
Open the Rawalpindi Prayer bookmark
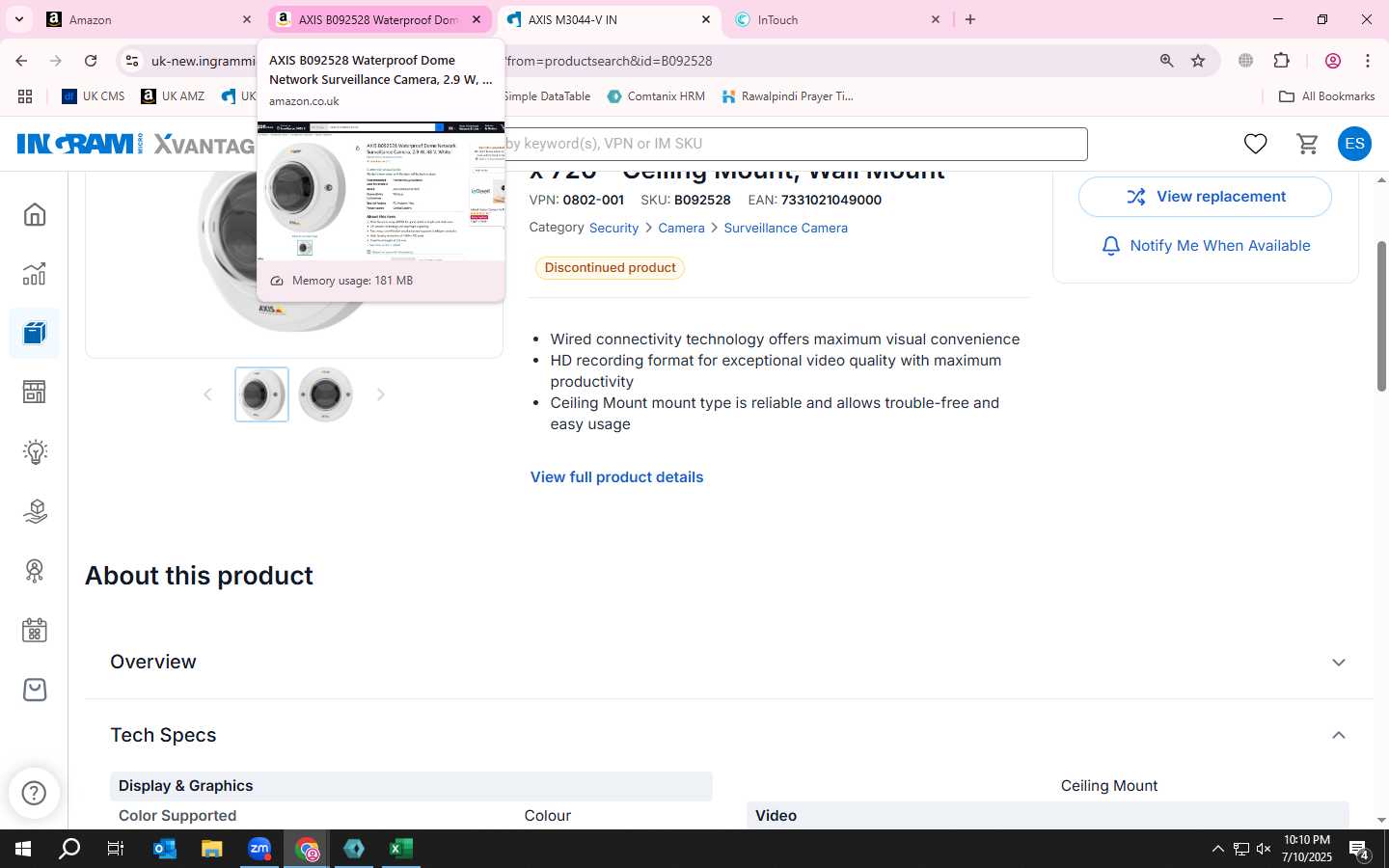(787, 96)
